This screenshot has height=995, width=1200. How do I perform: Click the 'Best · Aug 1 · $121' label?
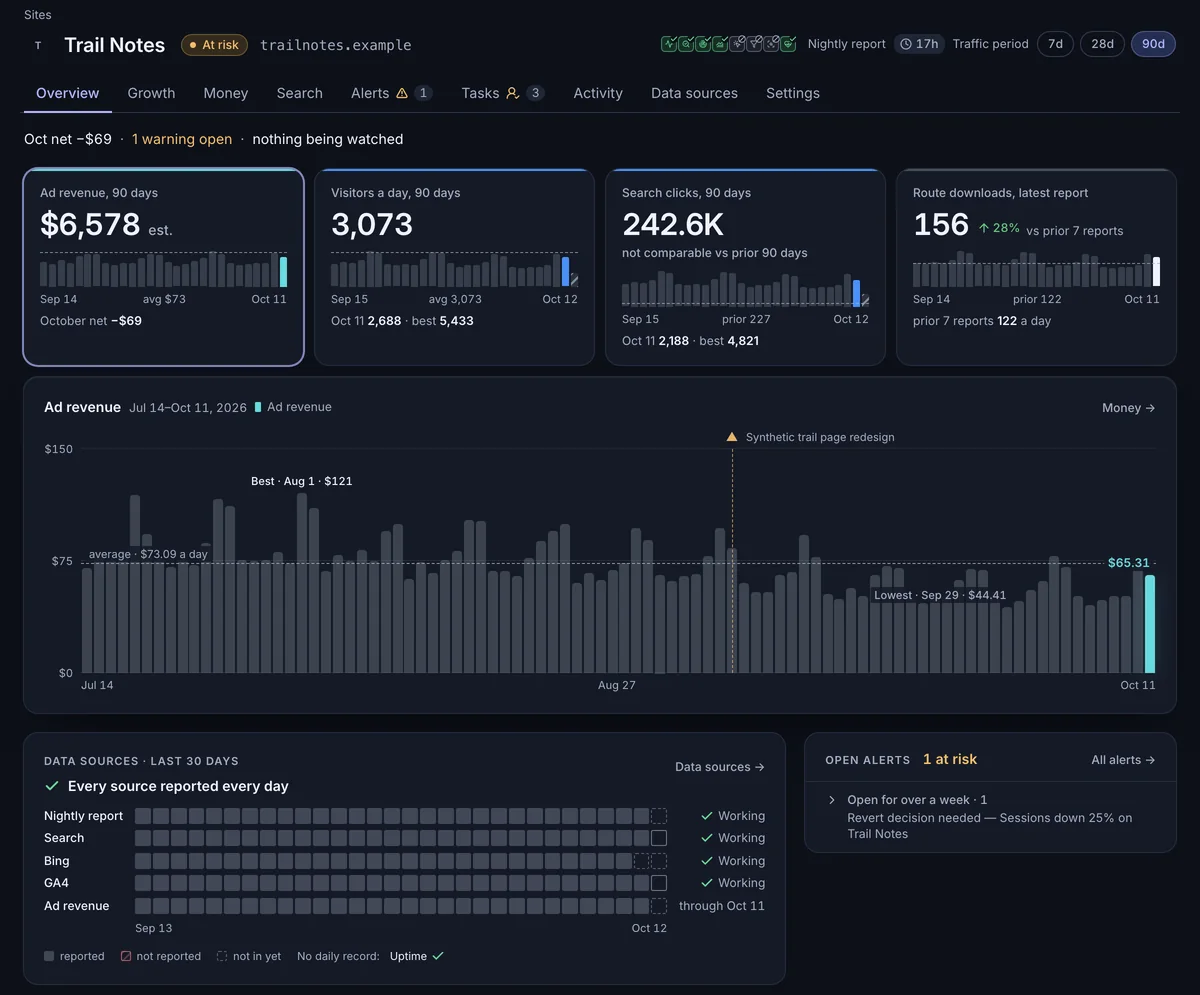pyautogui.click(x=301, y=481)
